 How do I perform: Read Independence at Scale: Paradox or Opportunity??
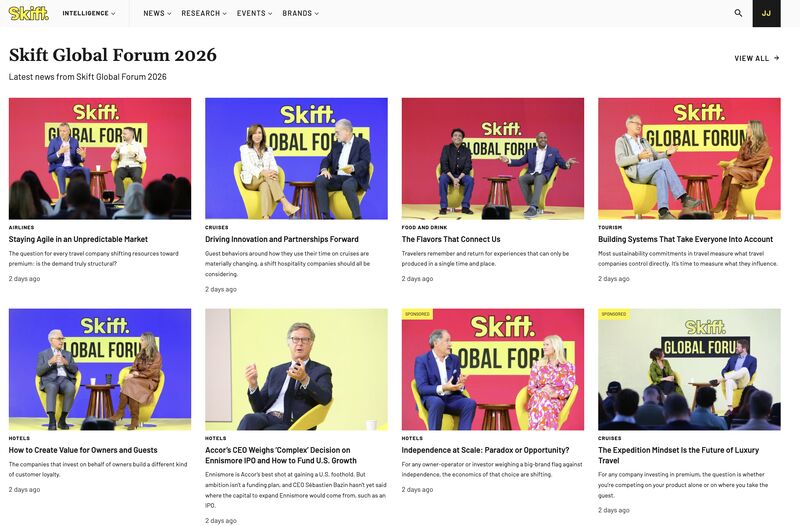click(x=485, y=450)
